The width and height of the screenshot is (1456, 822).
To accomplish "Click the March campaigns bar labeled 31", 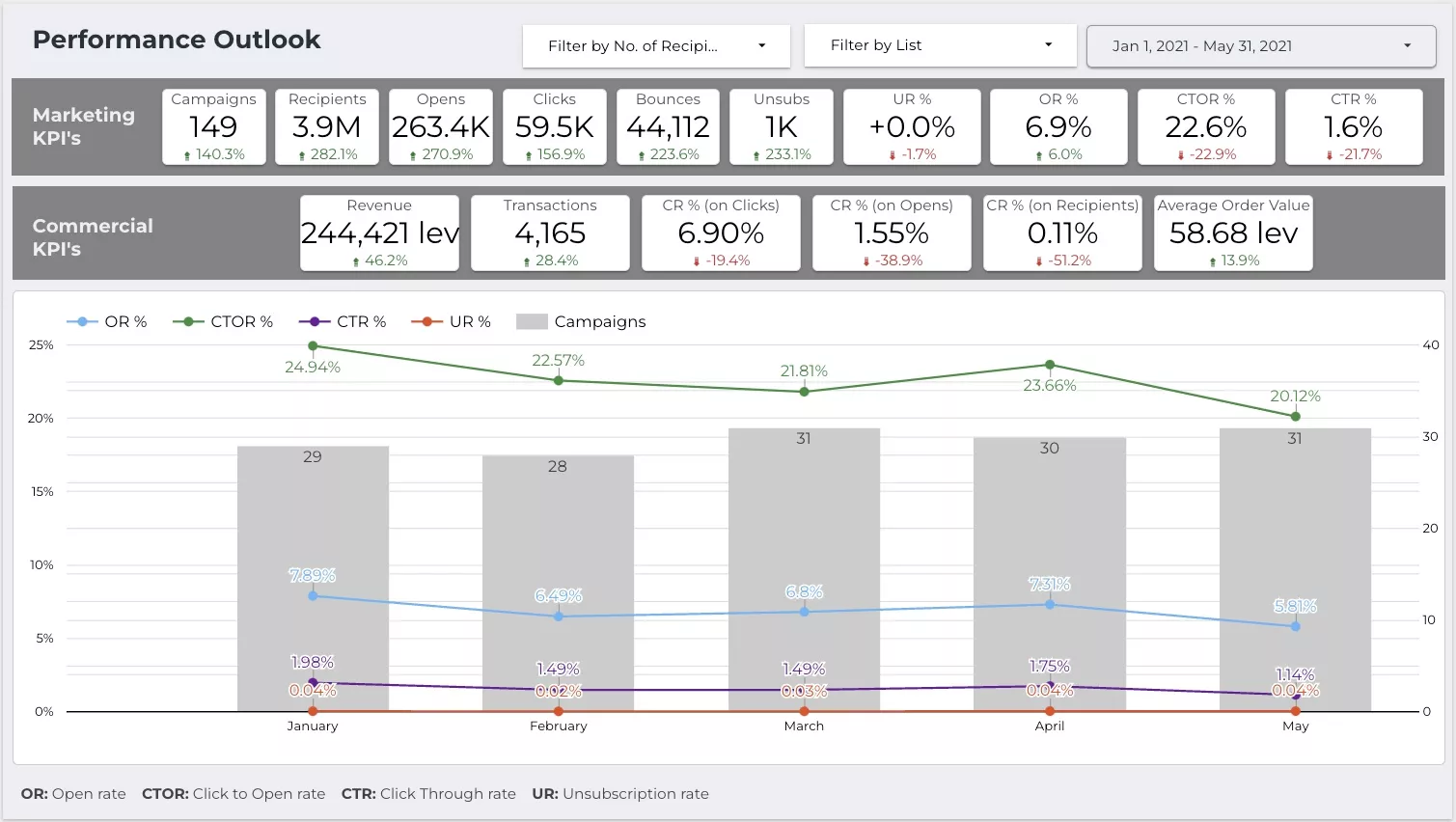I will pyautogui.click(x=804, y=570).
